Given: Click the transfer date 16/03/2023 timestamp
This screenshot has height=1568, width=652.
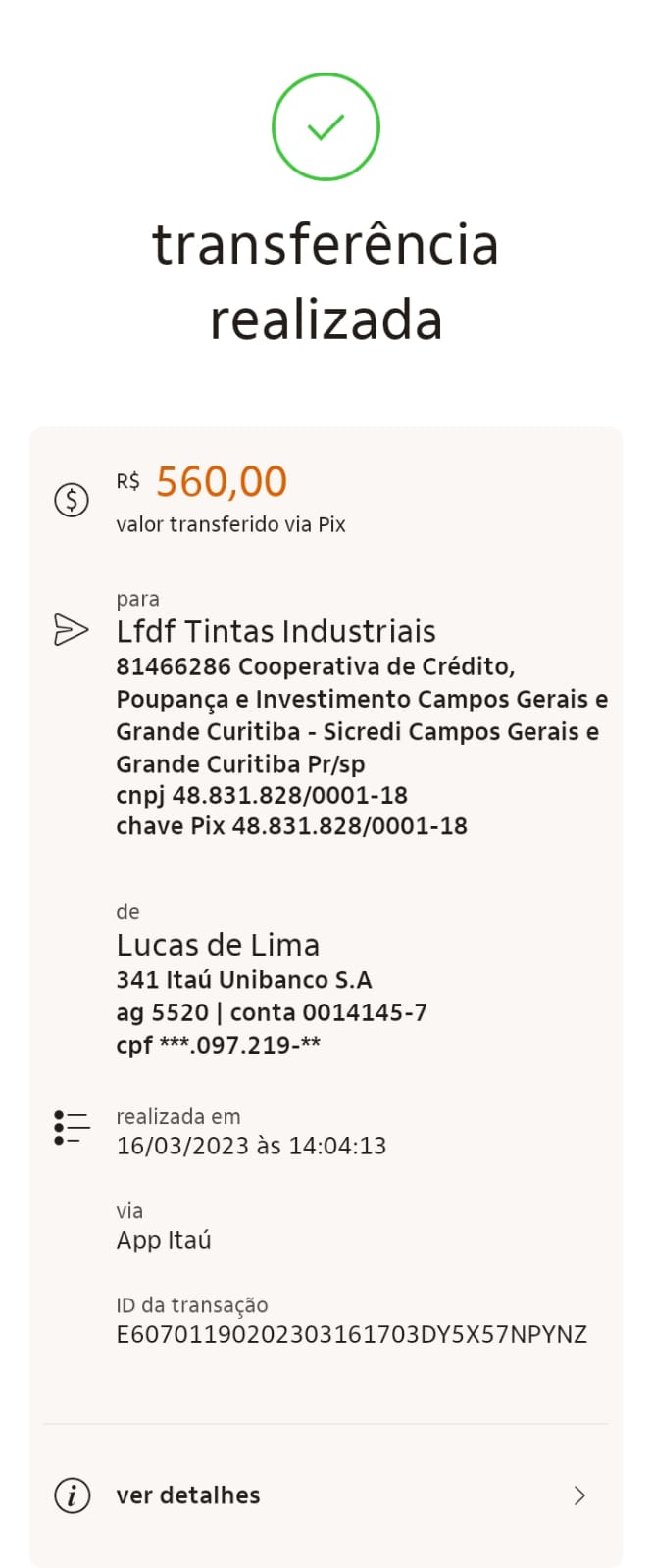Looking at the screenshot, I should coord(251,1146).
